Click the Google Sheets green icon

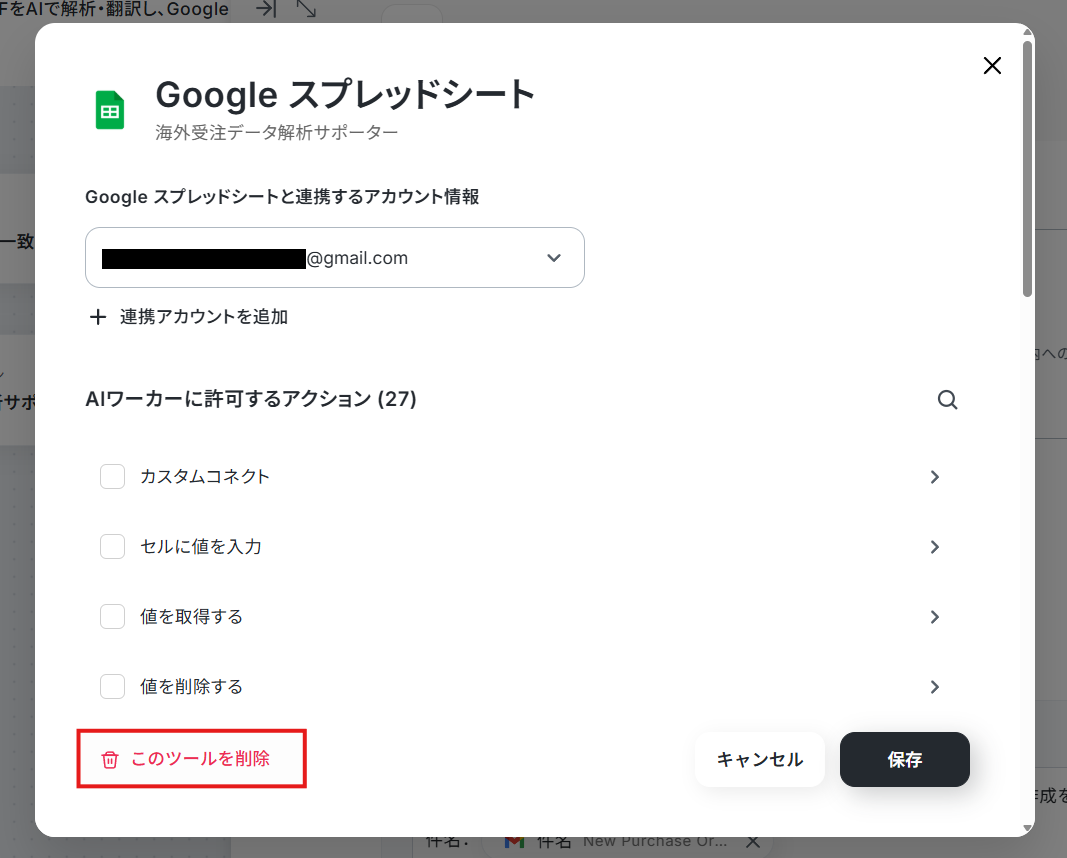[x=110, y=110]
